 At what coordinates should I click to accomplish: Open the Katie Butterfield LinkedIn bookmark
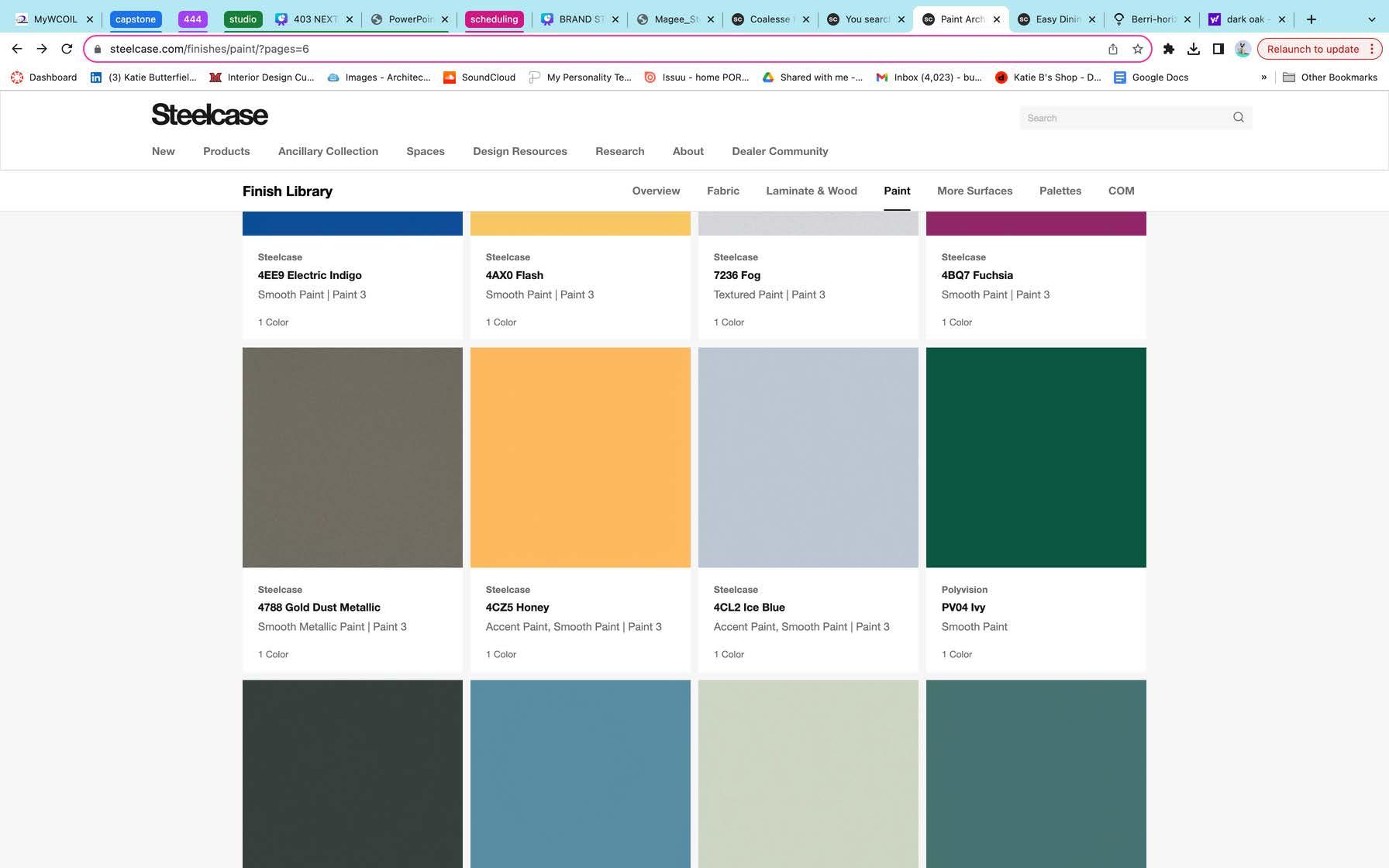tap(144, 77)
